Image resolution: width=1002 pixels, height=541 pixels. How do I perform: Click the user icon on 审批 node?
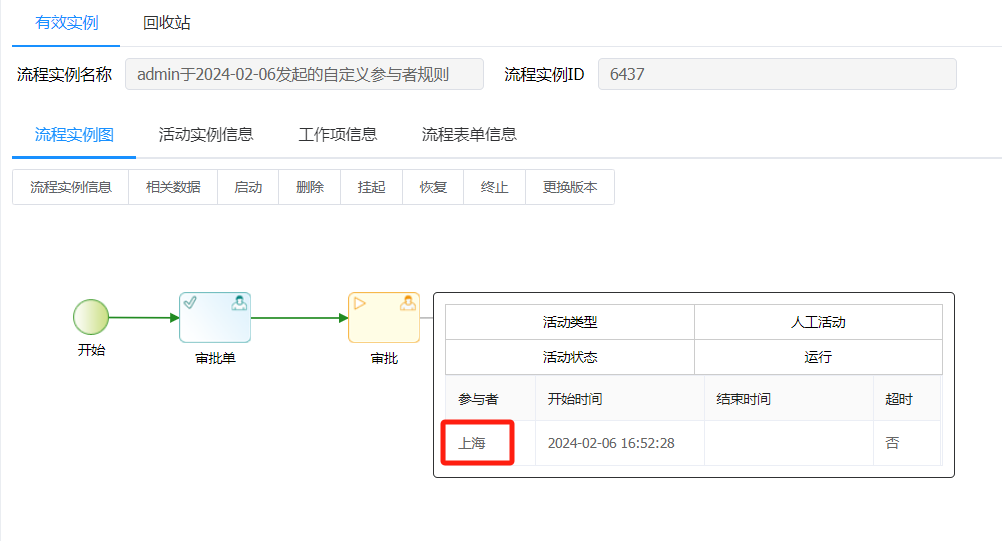(x=408, y=302)
